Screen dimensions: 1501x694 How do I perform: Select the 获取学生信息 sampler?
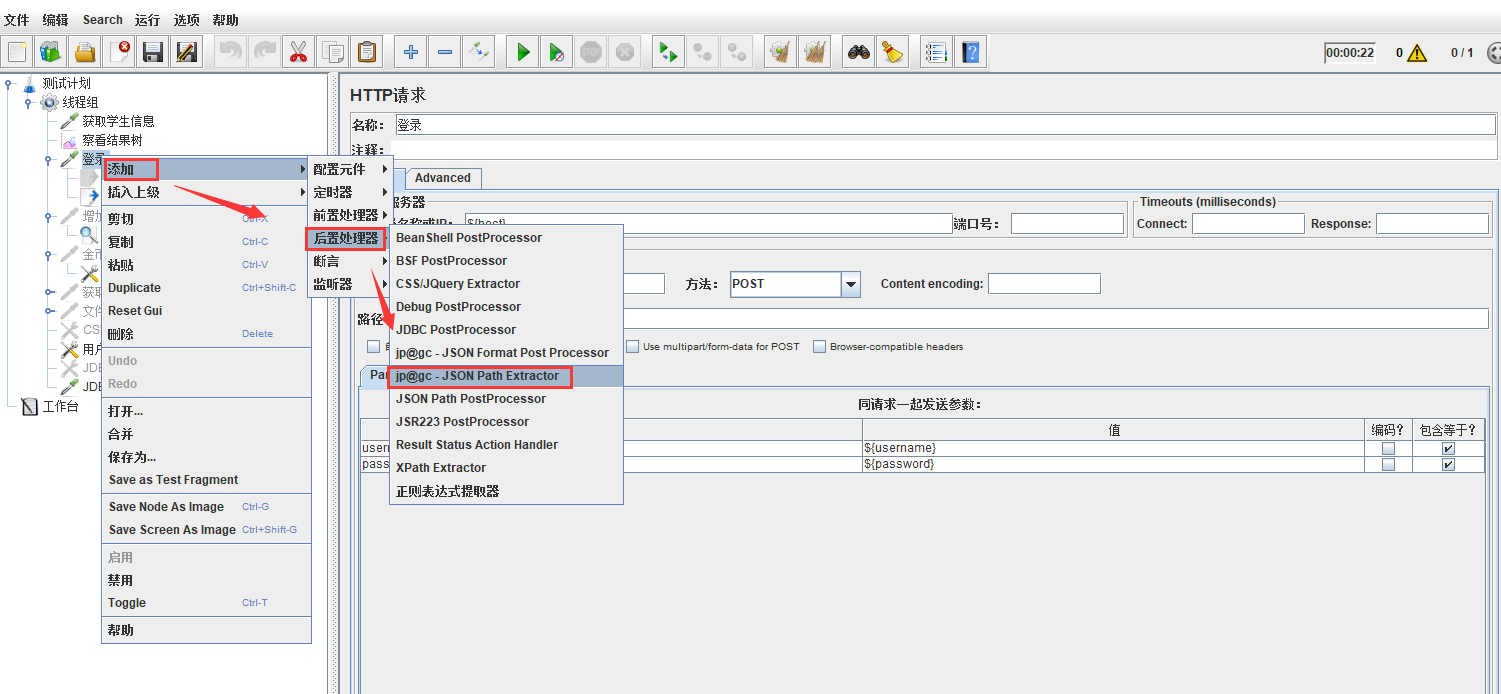tap(118, 121)
